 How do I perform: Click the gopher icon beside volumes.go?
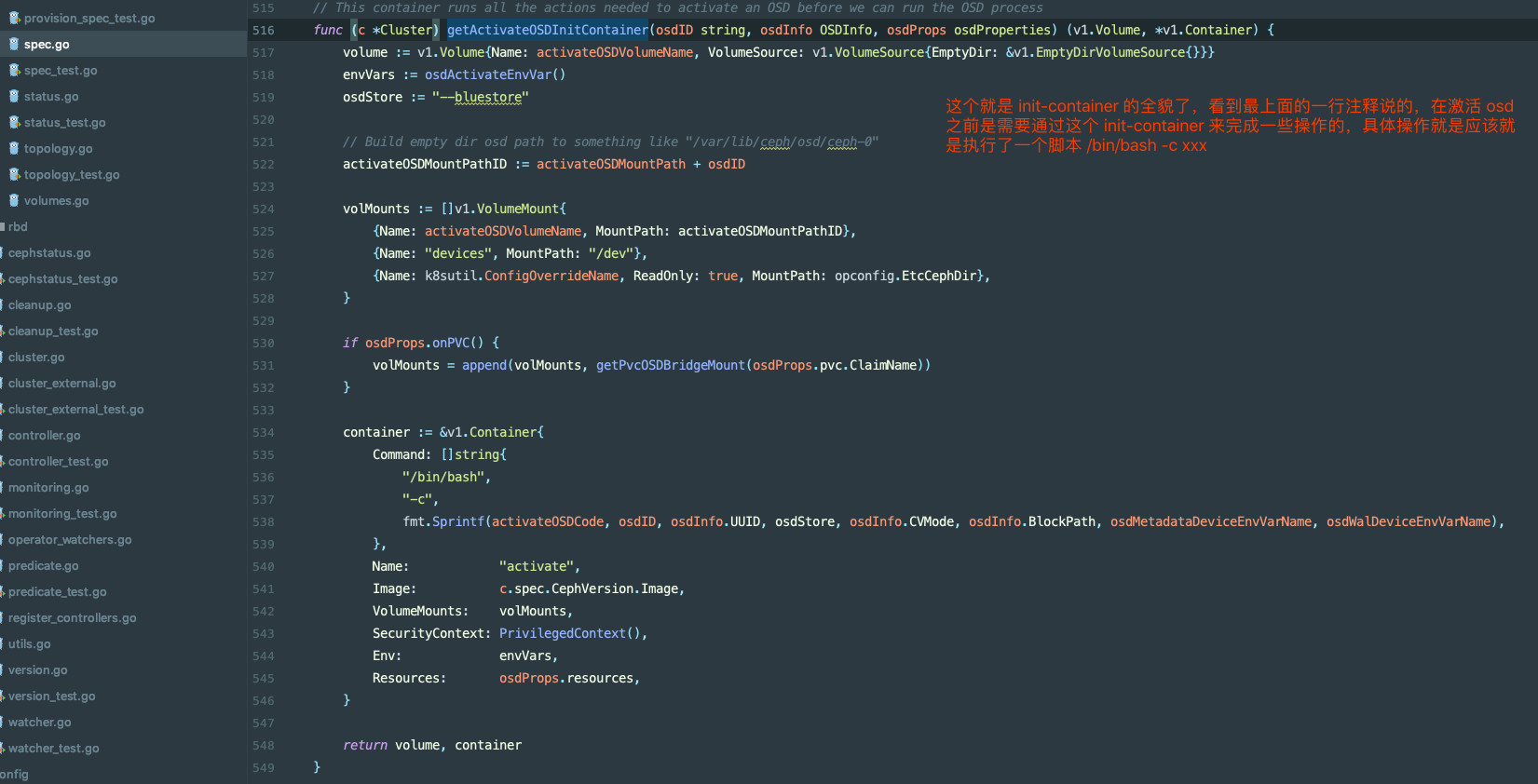tap(14, 200)
